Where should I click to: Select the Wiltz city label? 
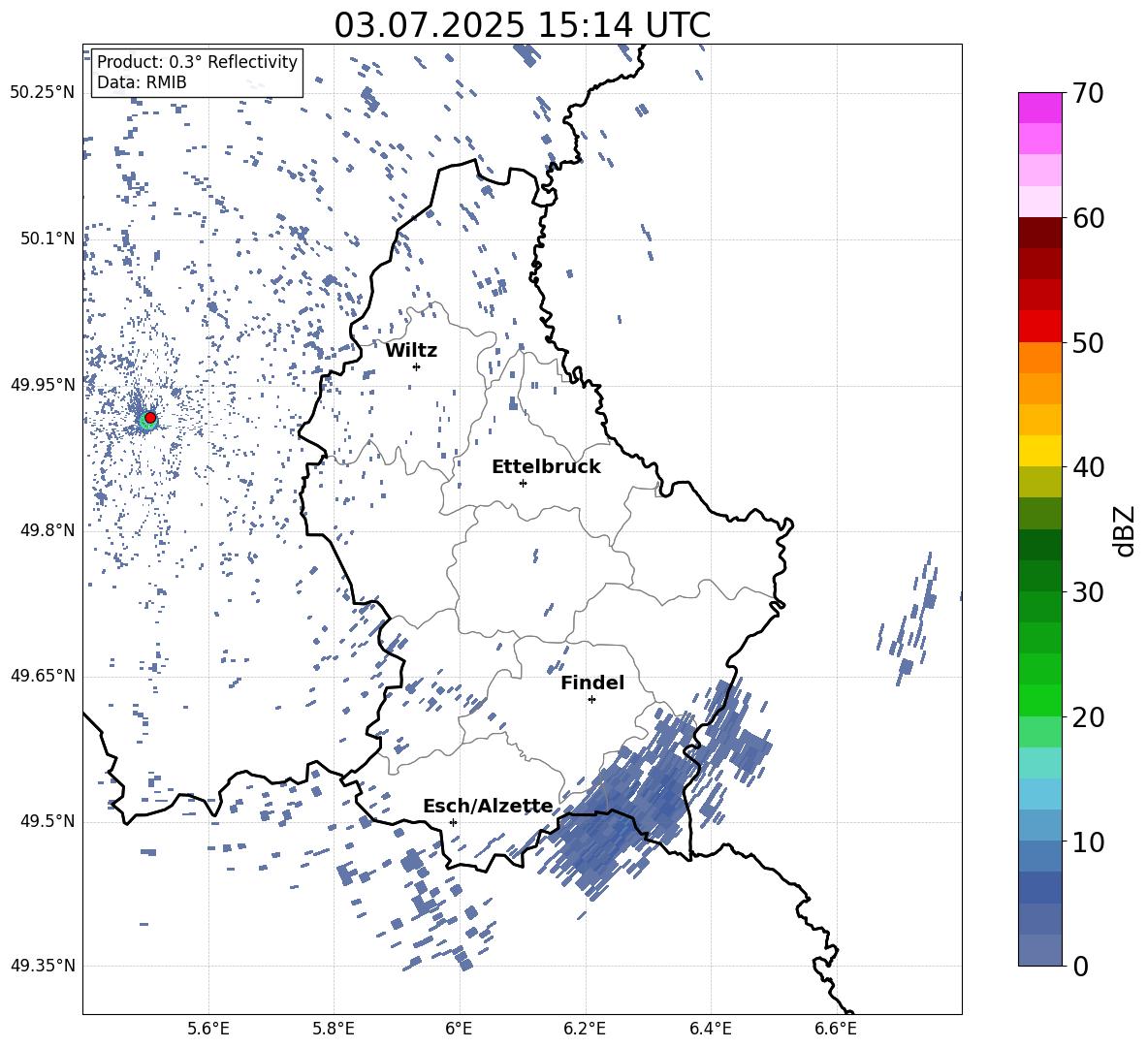tap(411, 351)
